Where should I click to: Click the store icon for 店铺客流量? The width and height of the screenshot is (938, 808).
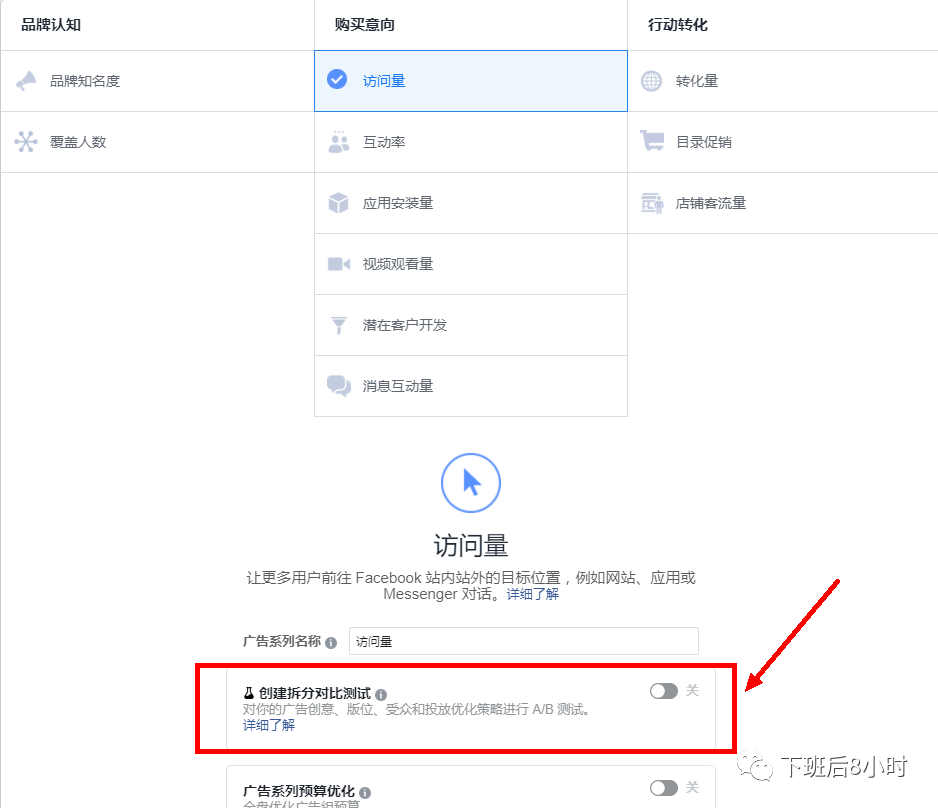point(652,203)
